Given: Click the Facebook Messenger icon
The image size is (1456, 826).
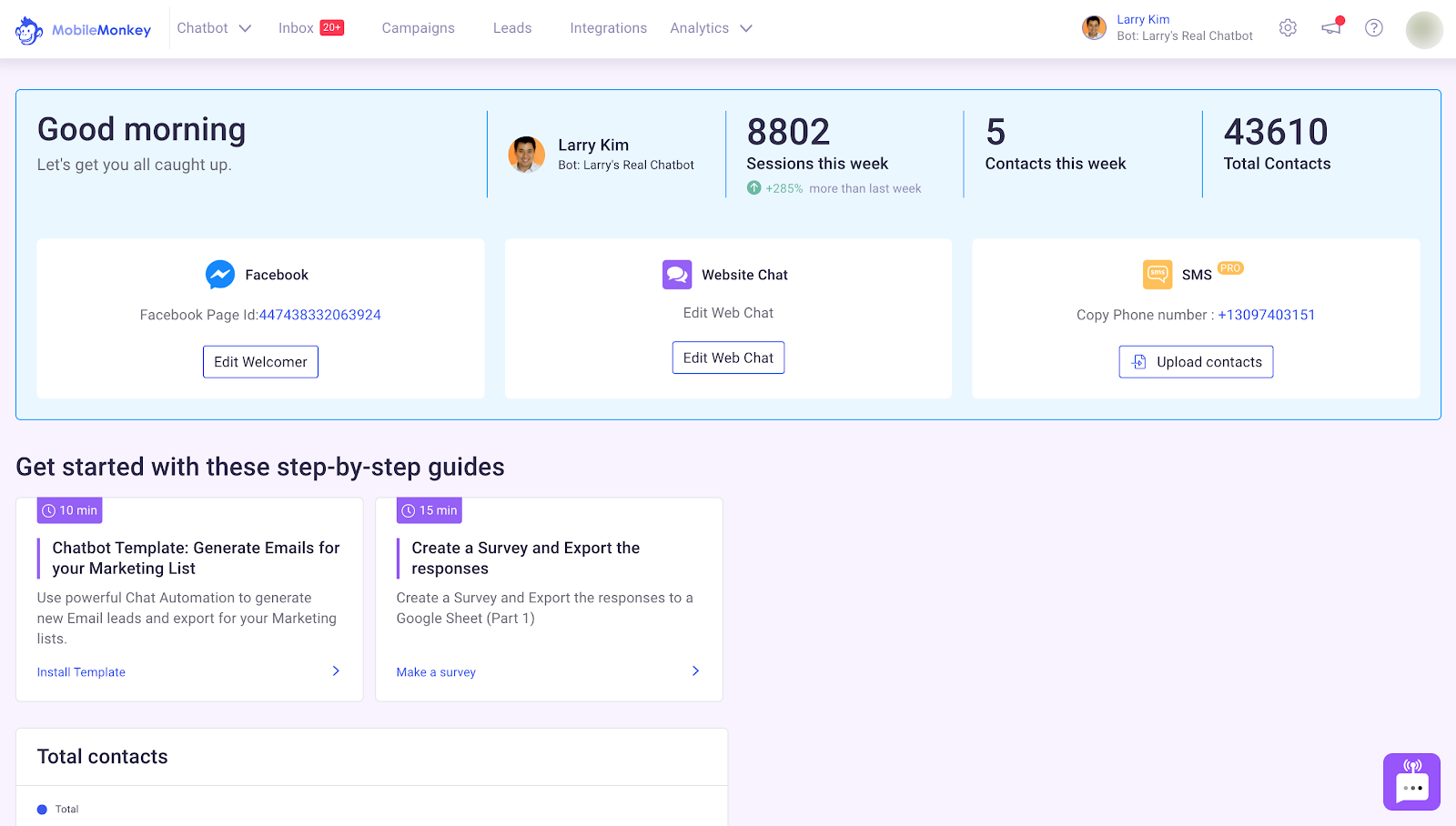Looking at the screenshot, I should pyautogui.click(x=220, y=275).
